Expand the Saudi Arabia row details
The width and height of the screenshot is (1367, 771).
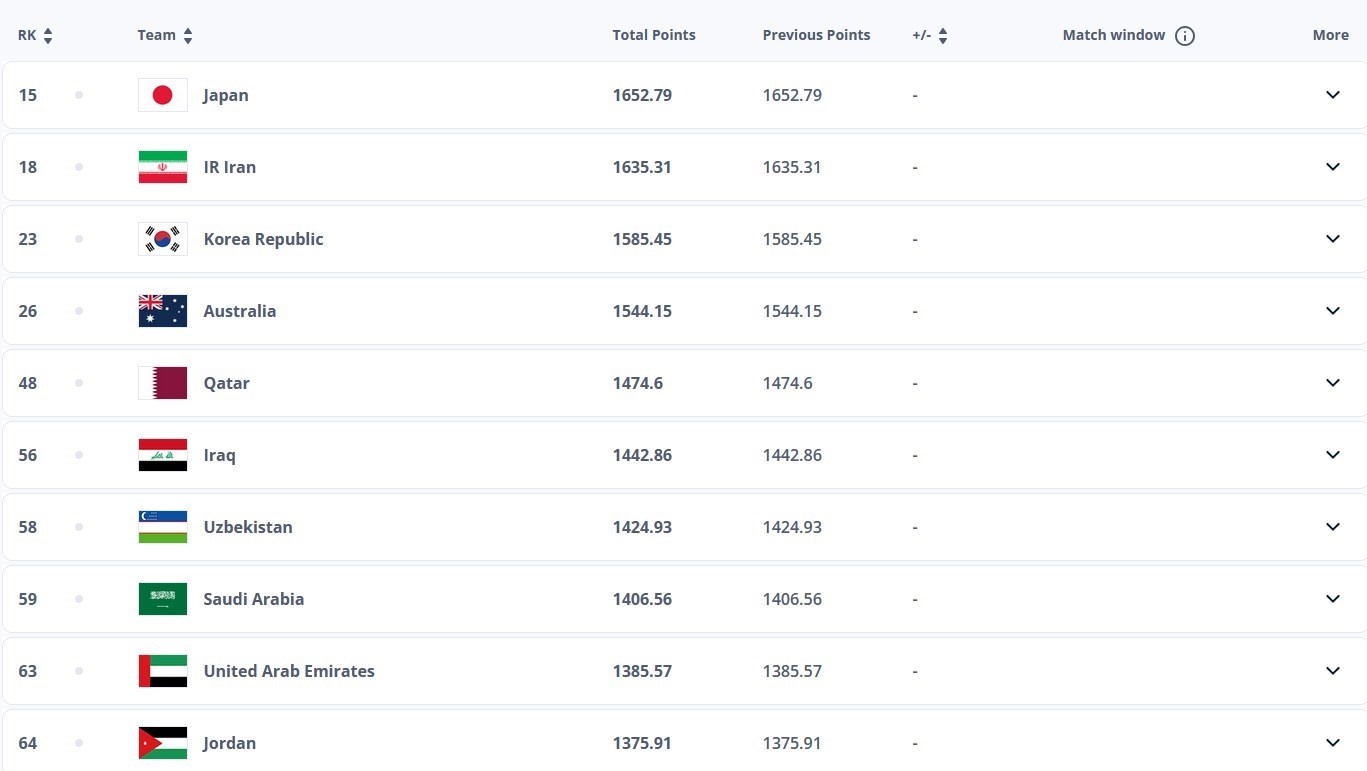tap(1332, 599)
